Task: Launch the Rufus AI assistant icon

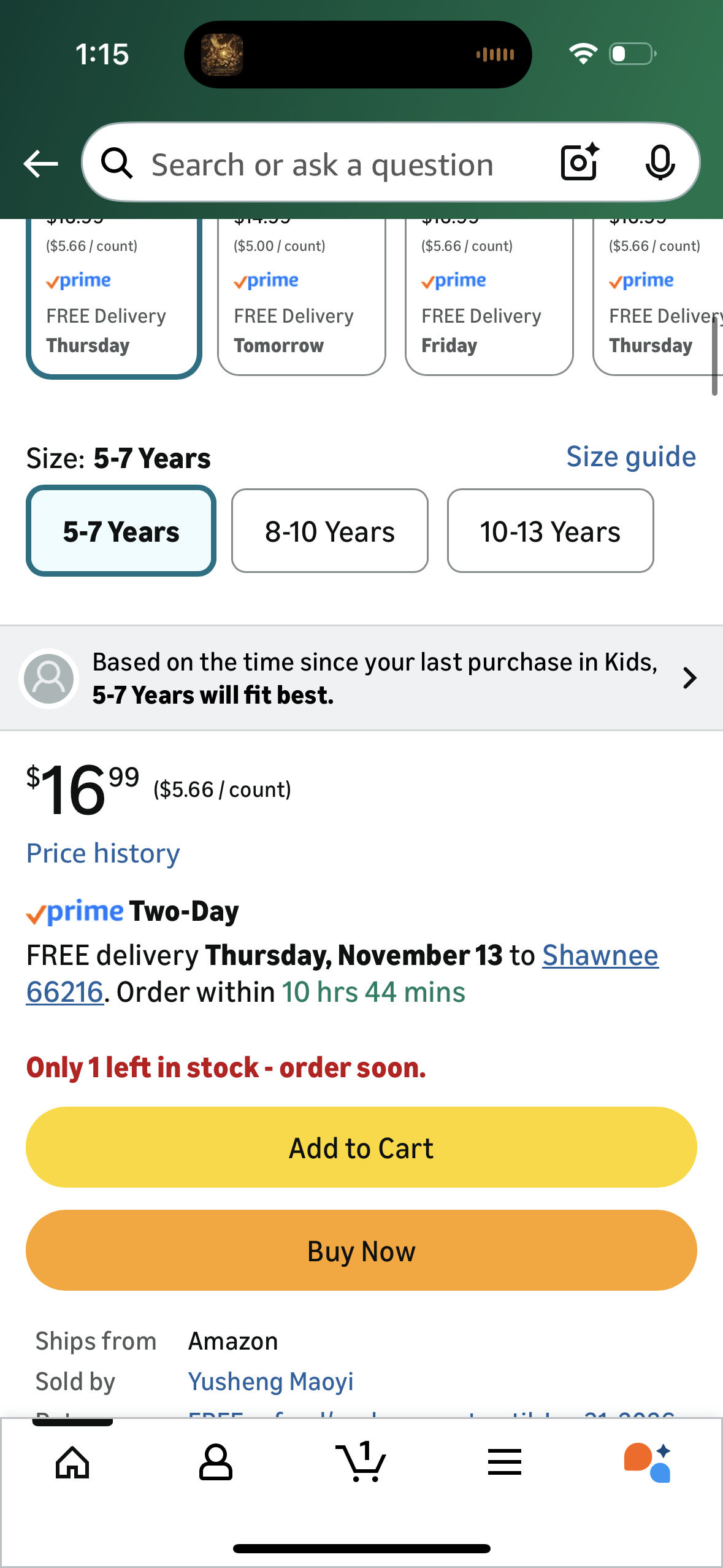Action: (x=648, y=1462)
